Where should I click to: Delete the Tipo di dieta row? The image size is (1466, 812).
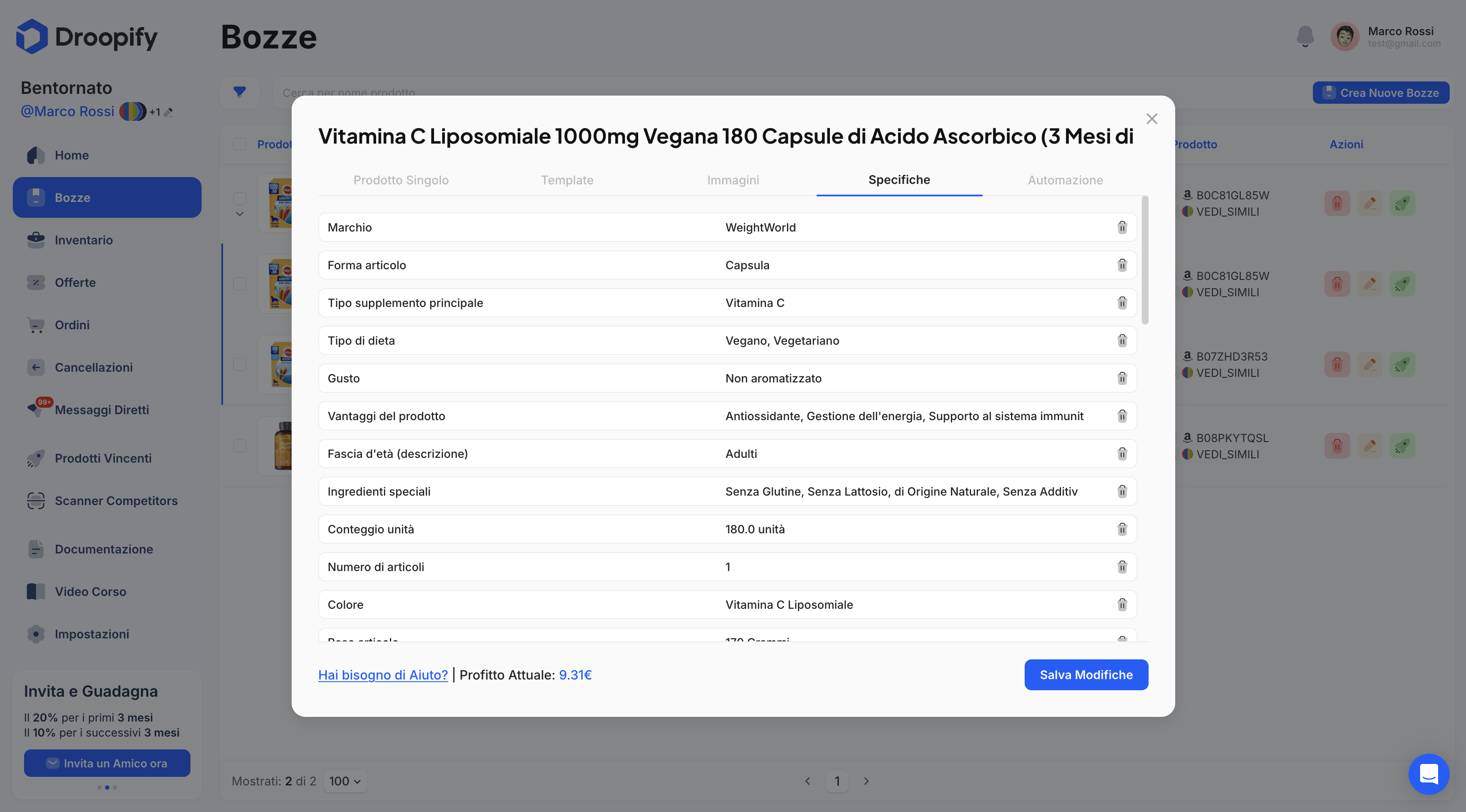[x=1122, y=340]
